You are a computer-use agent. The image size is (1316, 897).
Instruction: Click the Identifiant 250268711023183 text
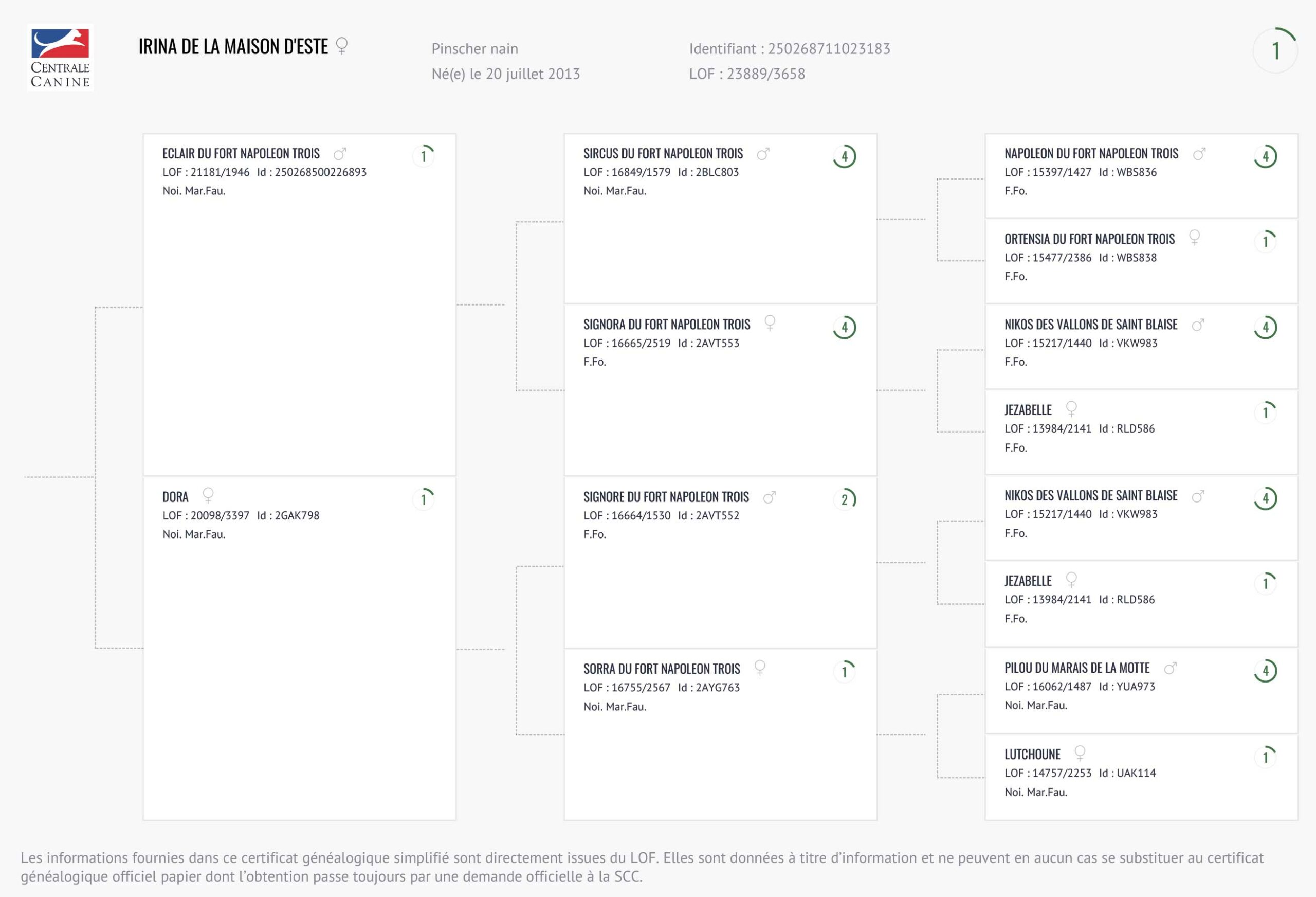click(790, 49)
